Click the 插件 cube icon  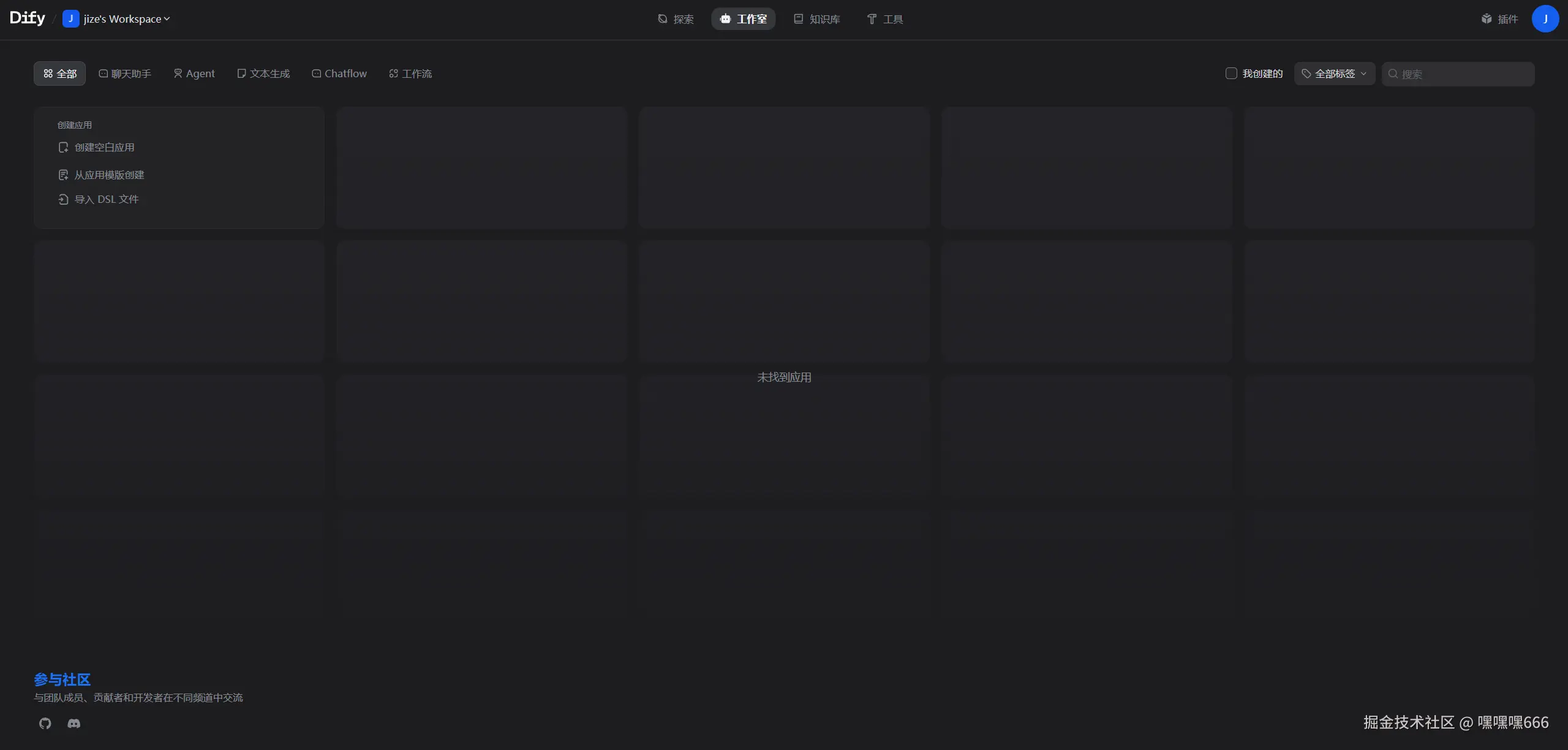pos(1487,19)
